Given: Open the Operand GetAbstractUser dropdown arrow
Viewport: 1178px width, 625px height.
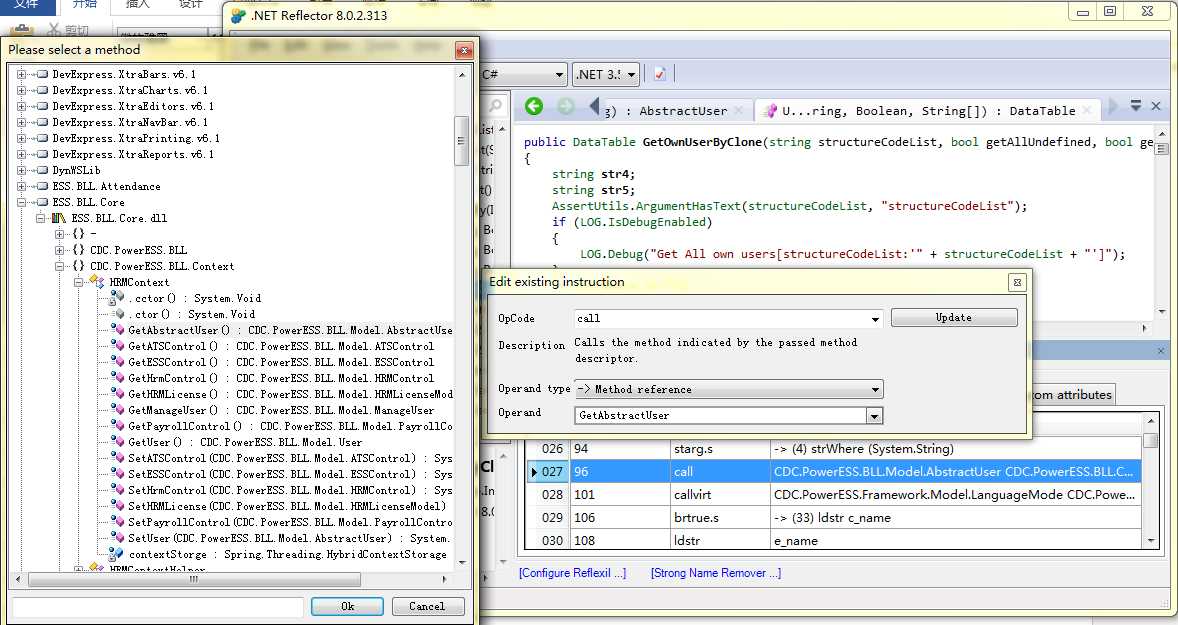Looking at the screenshot, I should 874,415.
